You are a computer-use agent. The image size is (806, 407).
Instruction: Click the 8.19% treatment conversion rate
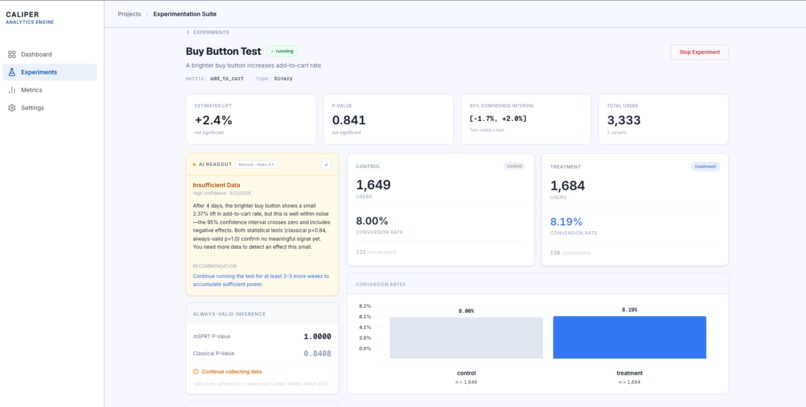(x=566, y=222)
